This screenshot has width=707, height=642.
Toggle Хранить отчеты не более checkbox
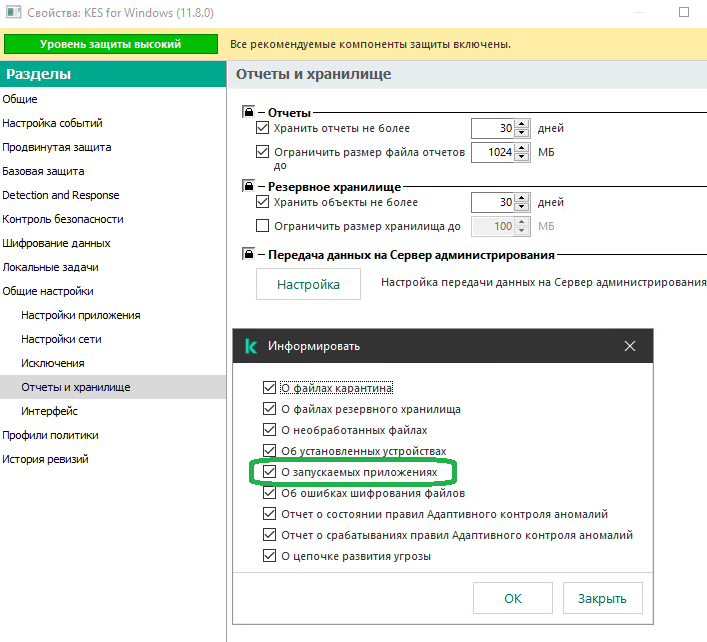point(262,128)
